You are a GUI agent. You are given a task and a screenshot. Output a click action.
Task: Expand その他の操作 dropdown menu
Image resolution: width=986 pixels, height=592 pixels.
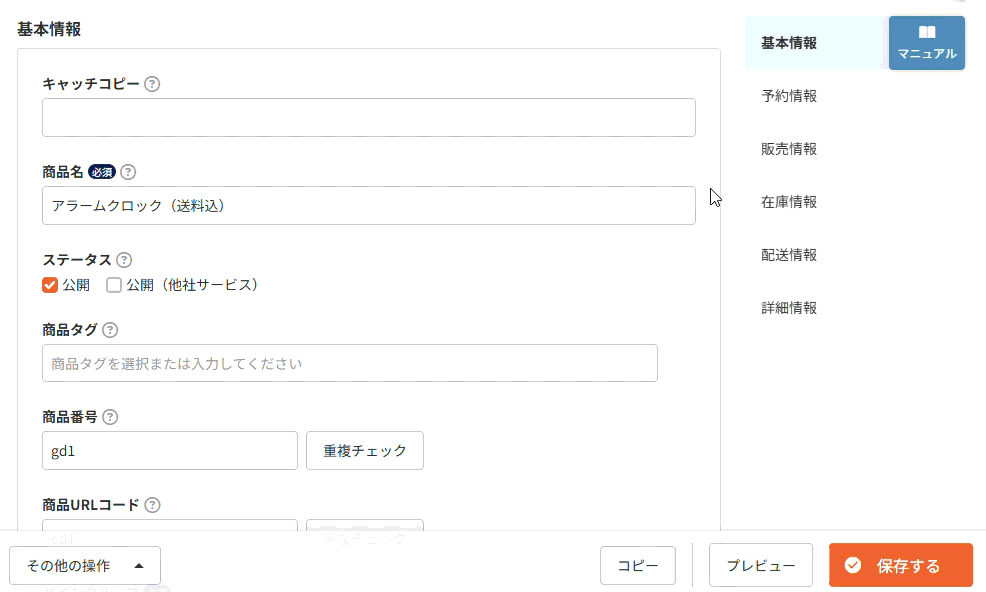85,566
